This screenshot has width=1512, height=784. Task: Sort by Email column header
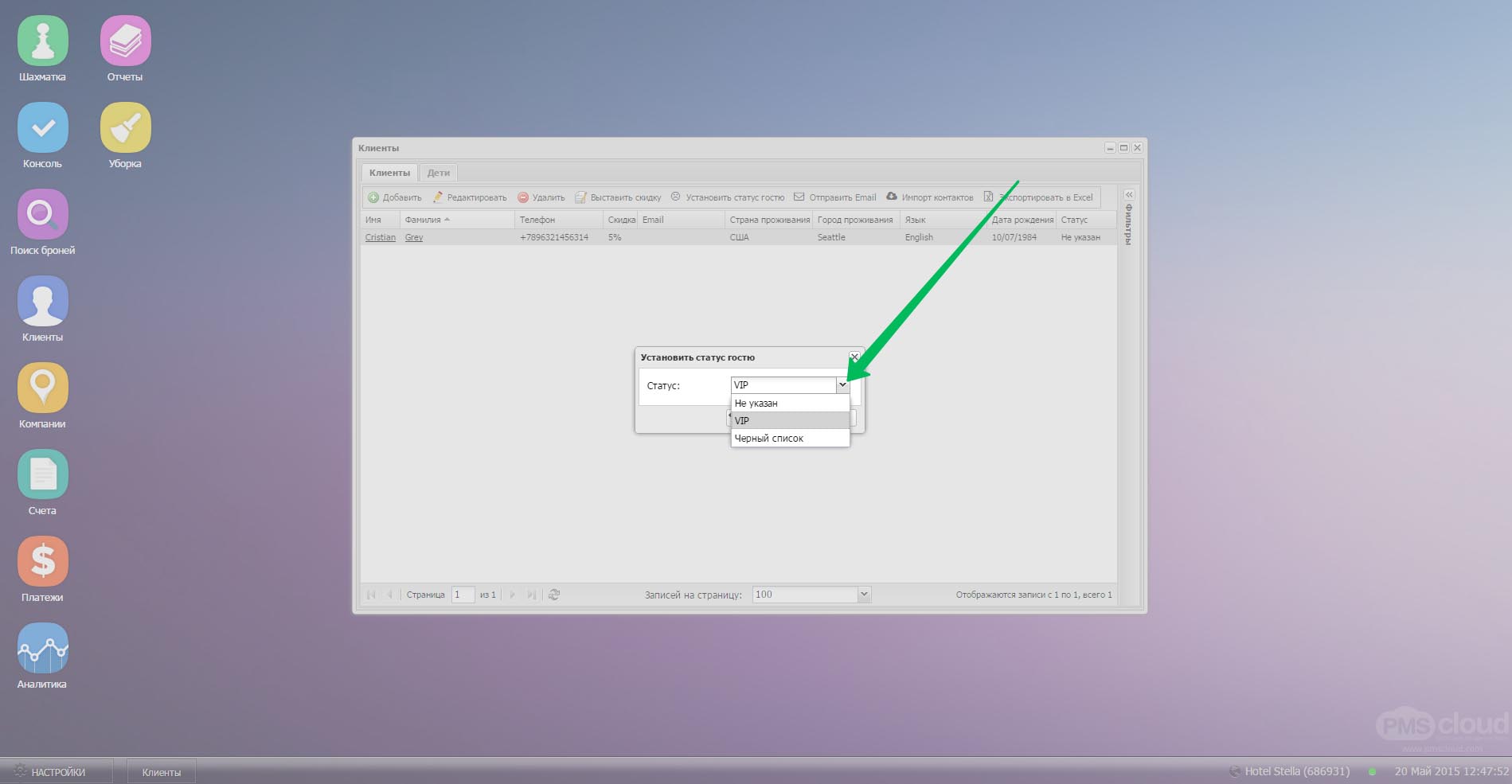point(681,220)
